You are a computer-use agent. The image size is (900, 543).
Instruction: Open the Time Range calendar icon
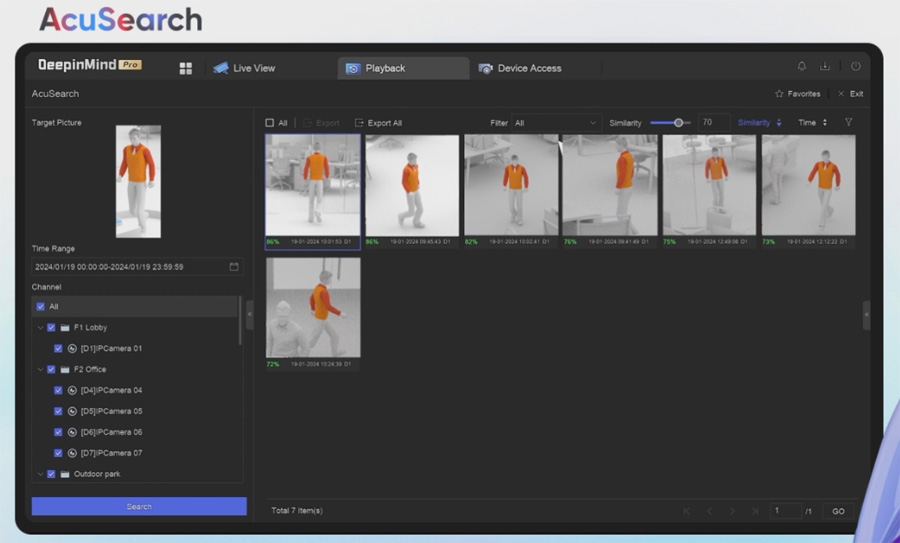[234, 267]
